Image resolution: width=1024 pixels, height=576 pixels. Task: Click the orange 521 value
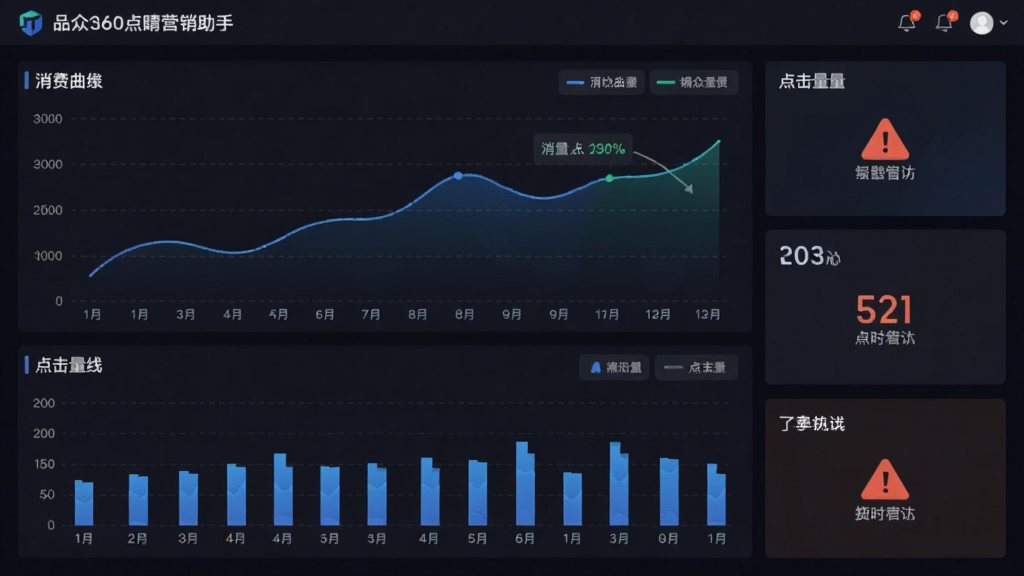[884, 310]
